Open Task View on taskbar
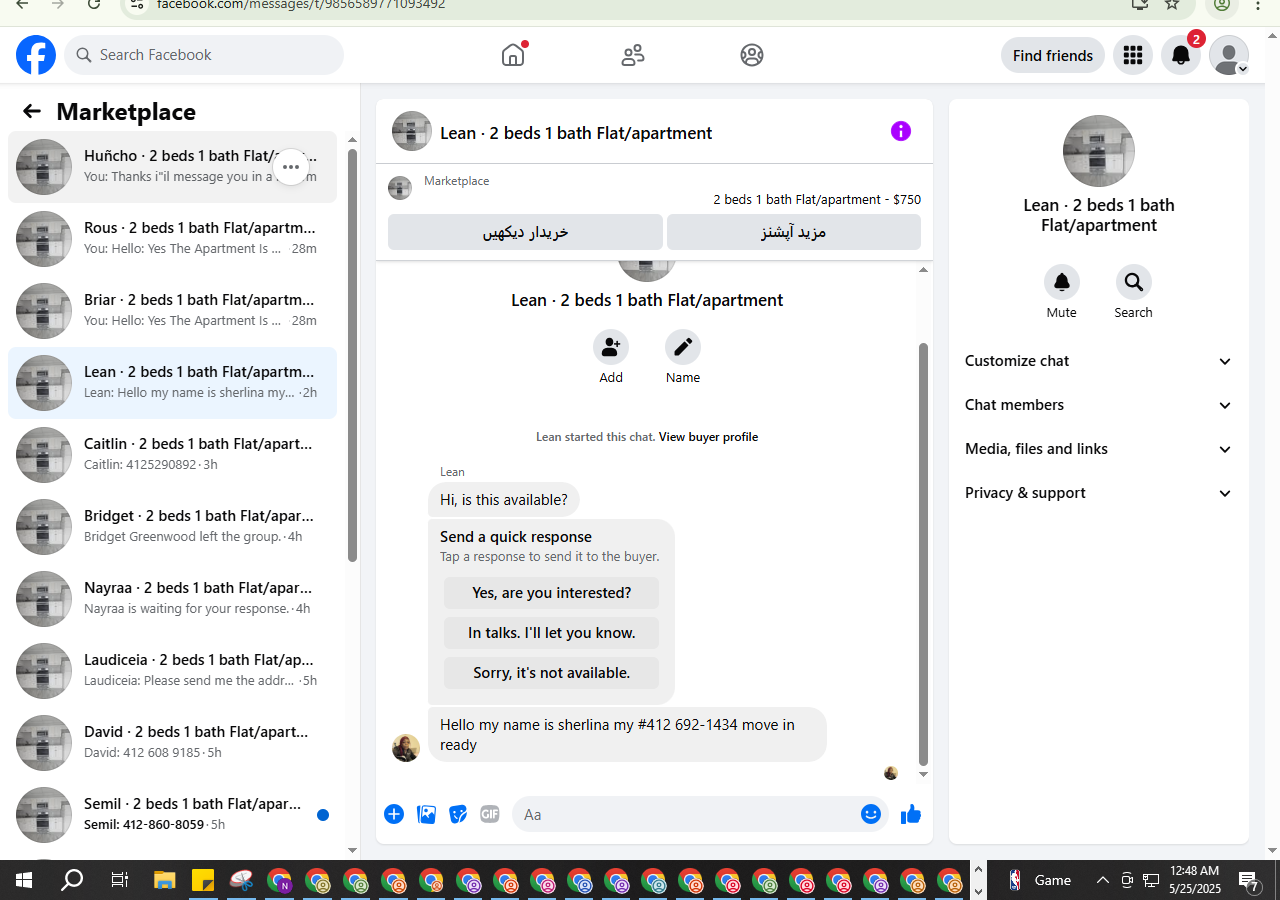Image resolution: width=1280 pixels, height=900 pixels. [x=119, y=880]
